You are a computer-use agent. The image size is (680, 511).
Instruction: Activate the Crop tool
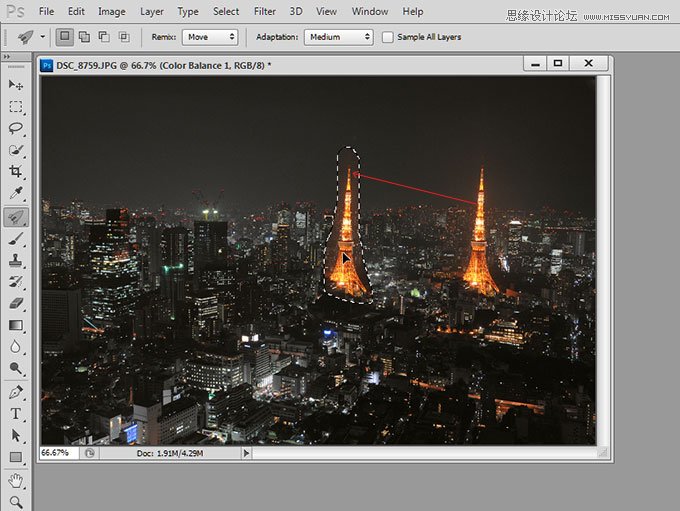coord(16,172)
